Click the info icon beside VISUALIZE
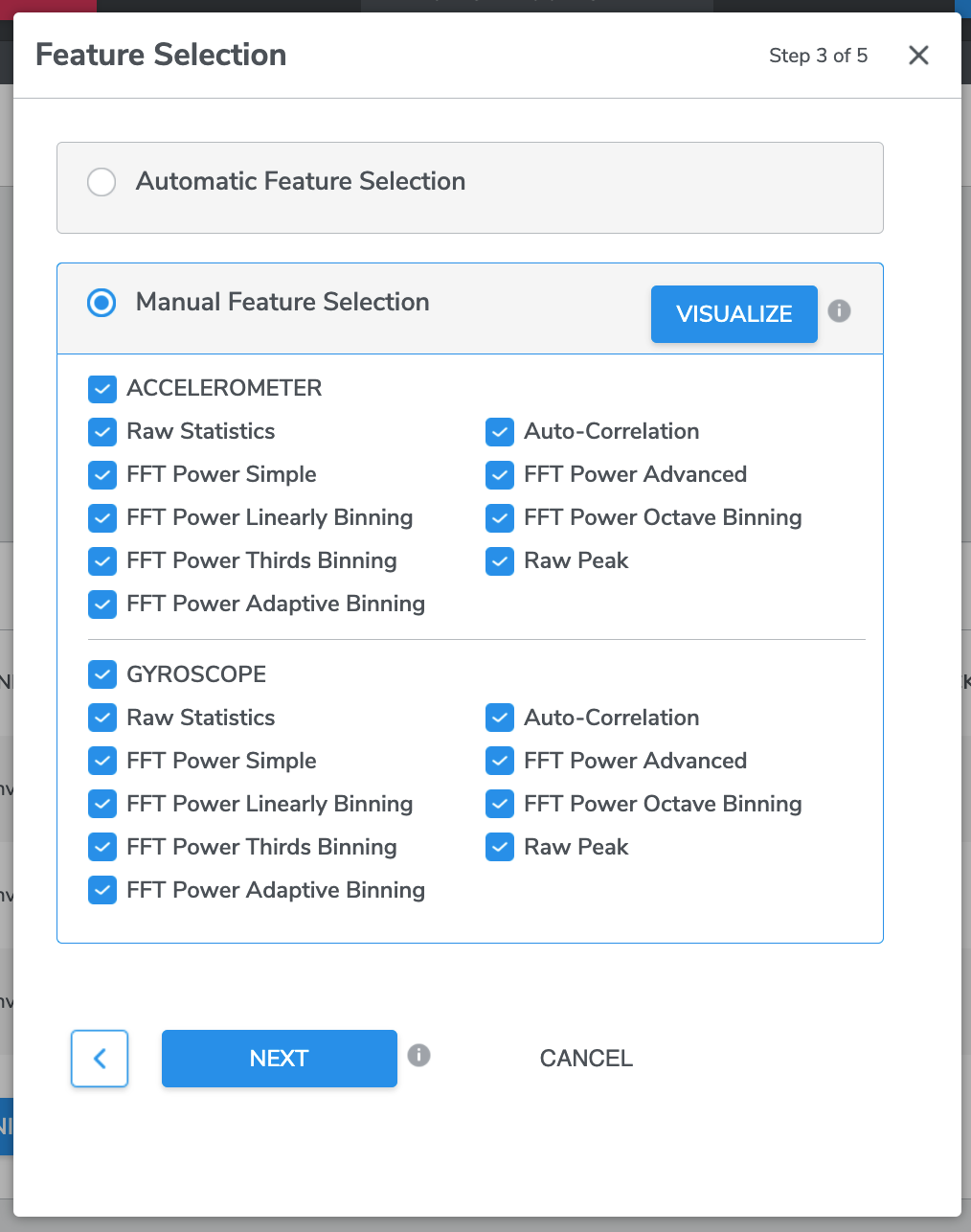 839,311
